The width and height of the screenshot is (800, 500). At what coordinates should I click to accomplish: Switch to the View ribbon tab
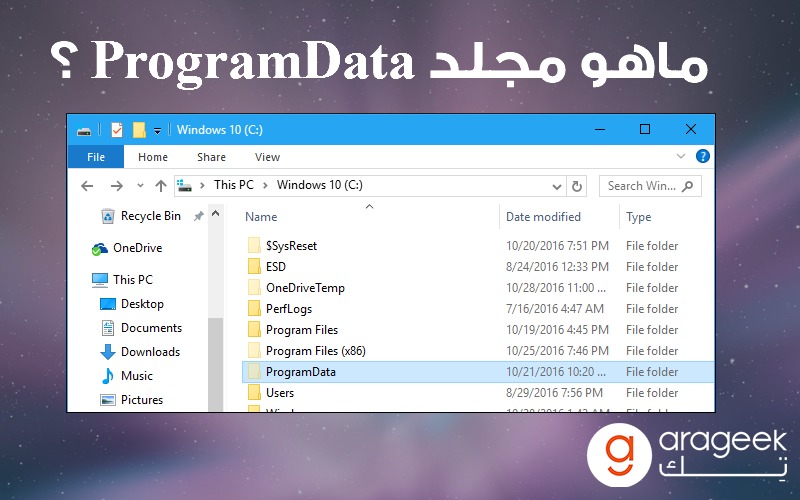tap(267, 157)
